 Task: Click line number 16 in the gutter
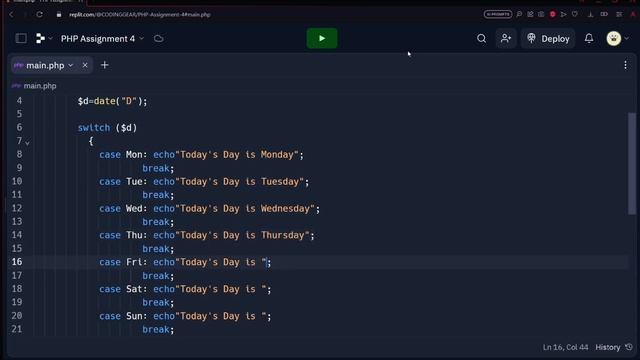tap(17, 262)
